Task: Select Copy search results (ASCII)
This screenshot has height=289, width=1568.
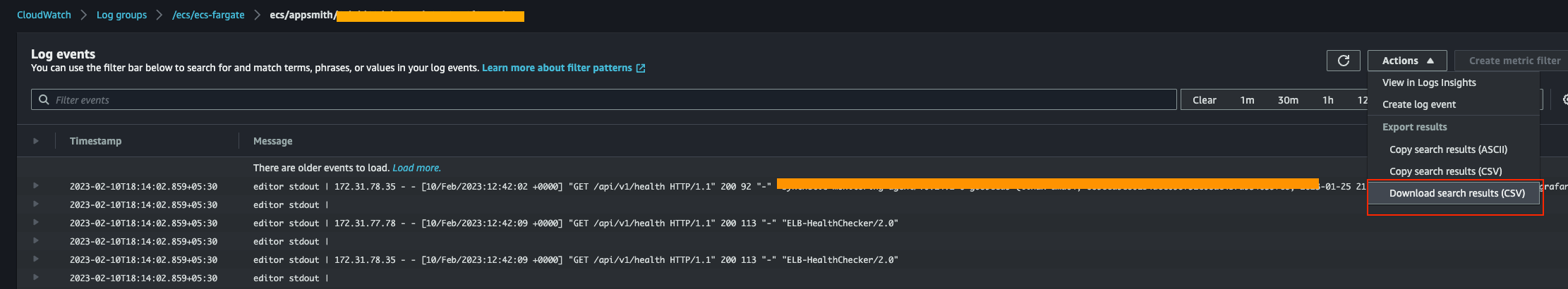Action: point(1448,149)
